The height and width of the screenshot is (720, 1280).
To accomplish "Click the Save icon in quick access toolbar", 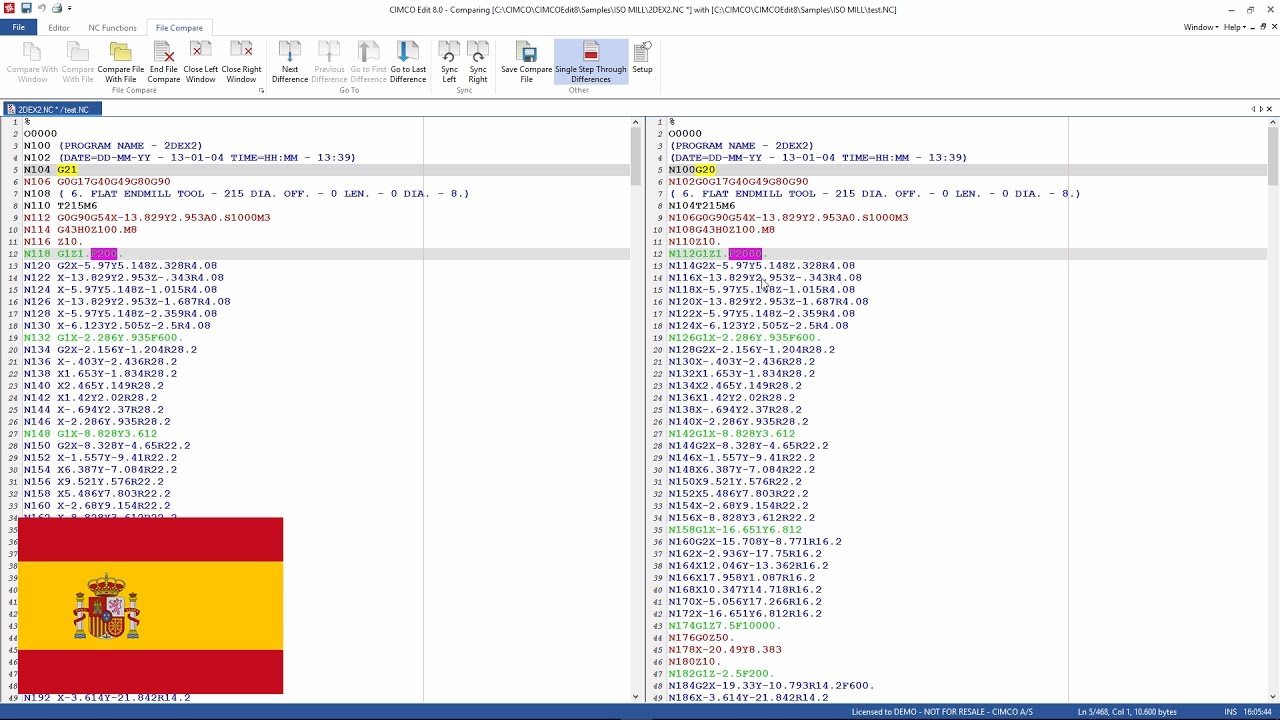I will point(27,9).
